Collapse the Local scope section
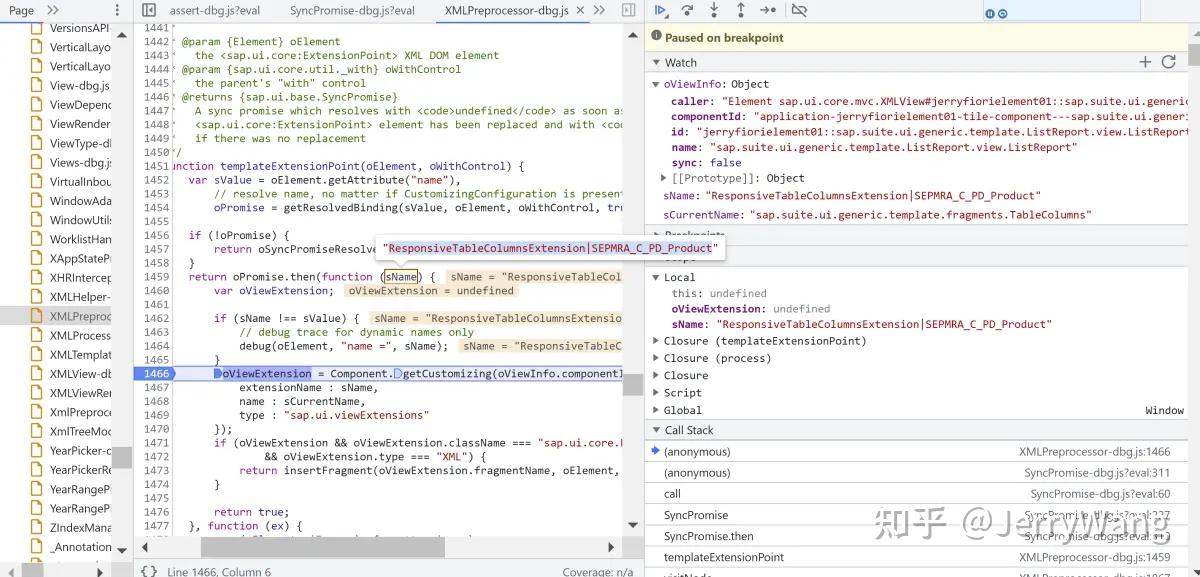The image size is (1200, 577). [656, 277]
